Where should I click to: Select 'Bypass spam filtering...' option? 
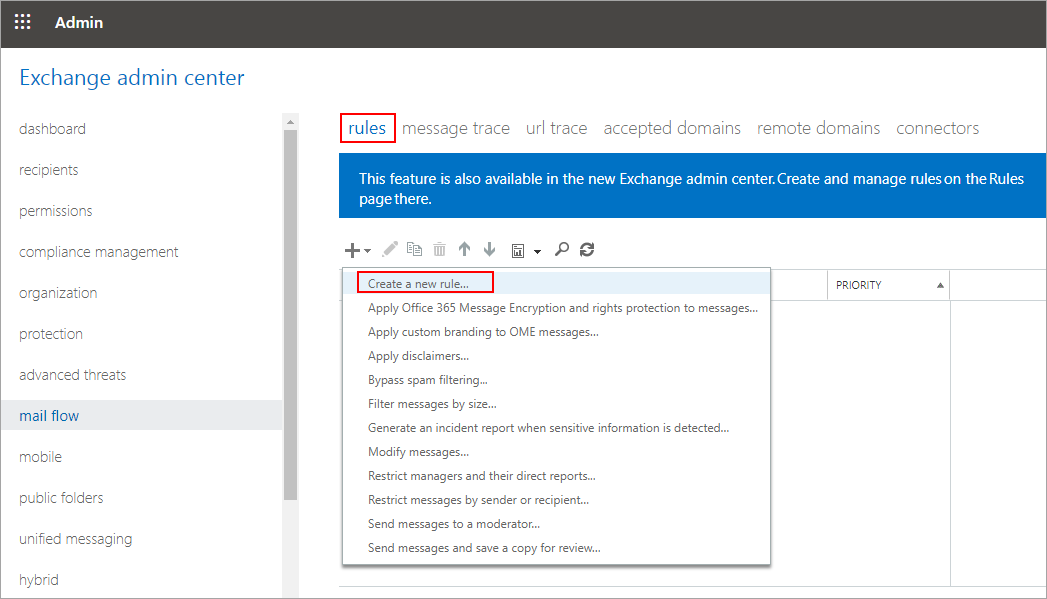427,380
